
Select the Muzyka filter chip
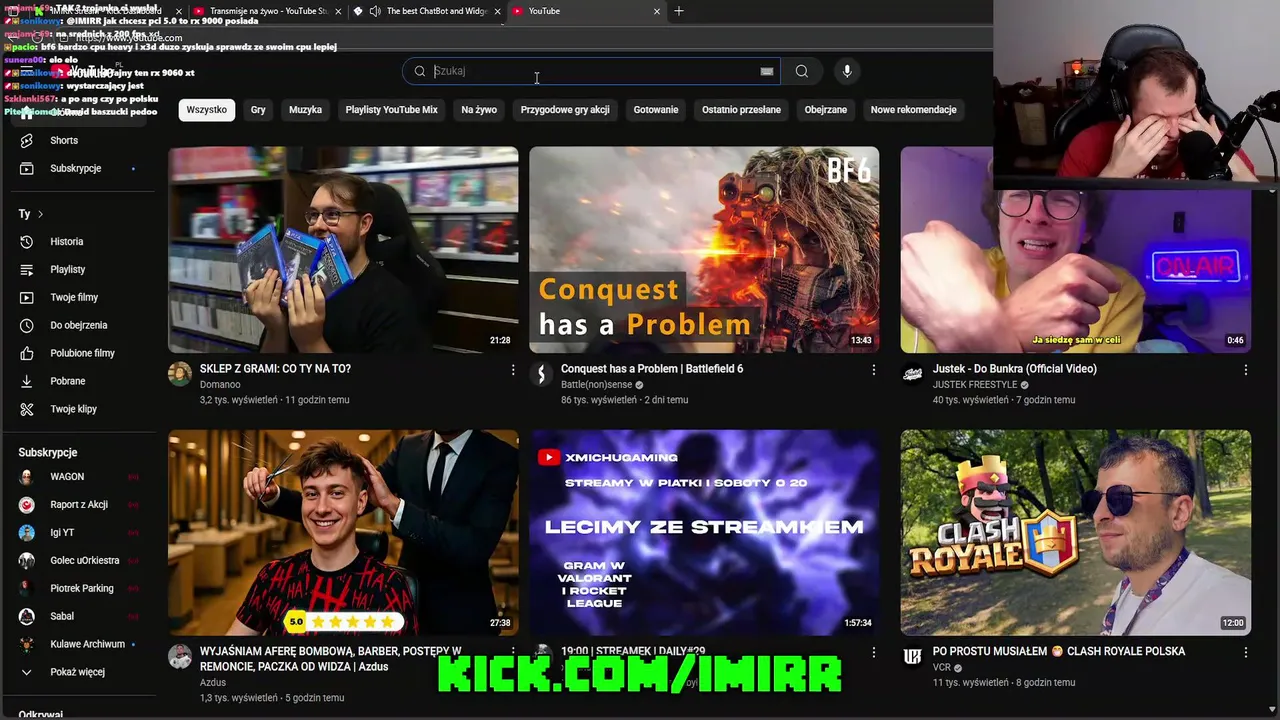(x=305, y=110)
